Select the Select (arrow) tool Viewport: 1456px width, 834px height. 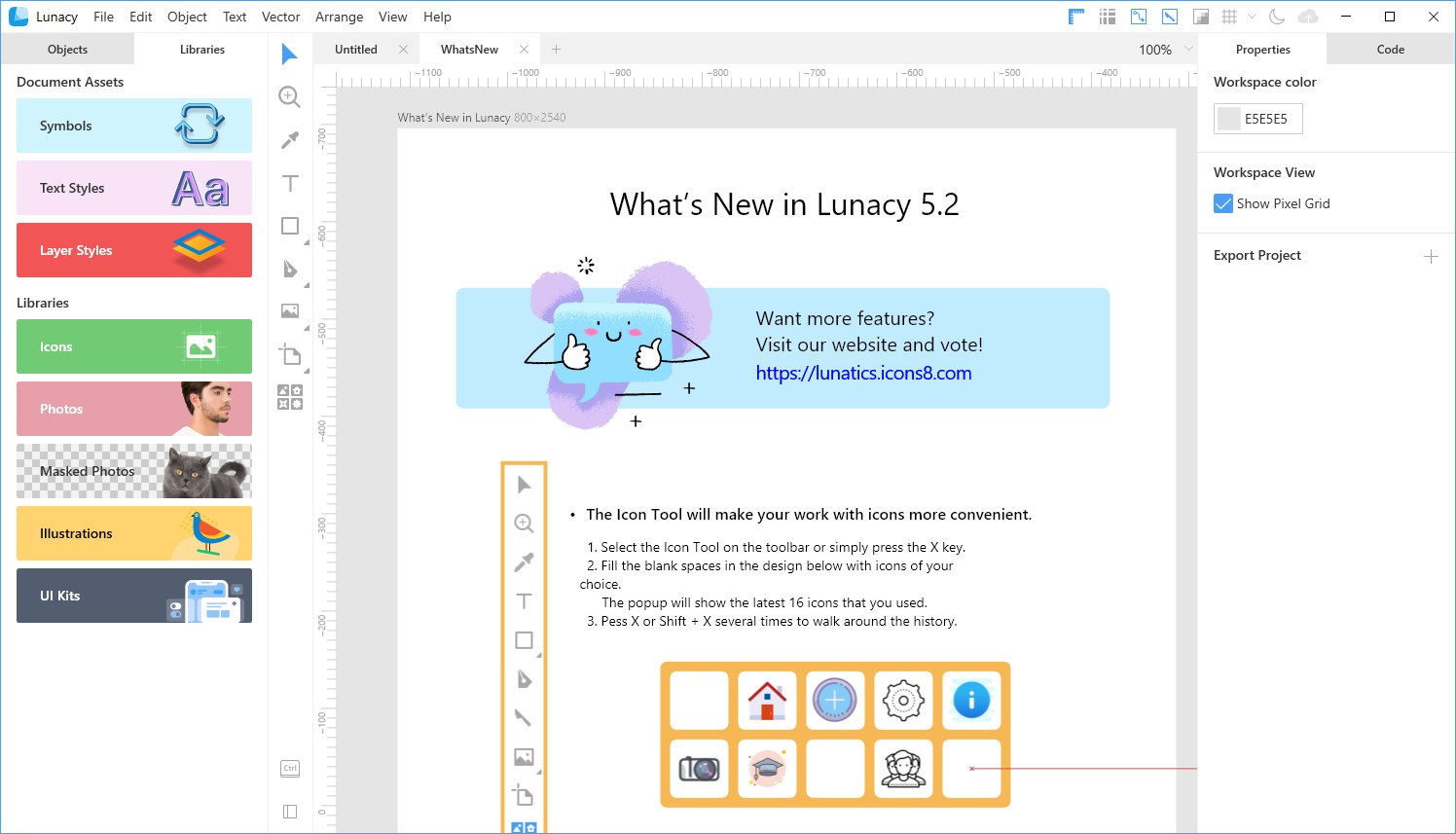point(289,54)
